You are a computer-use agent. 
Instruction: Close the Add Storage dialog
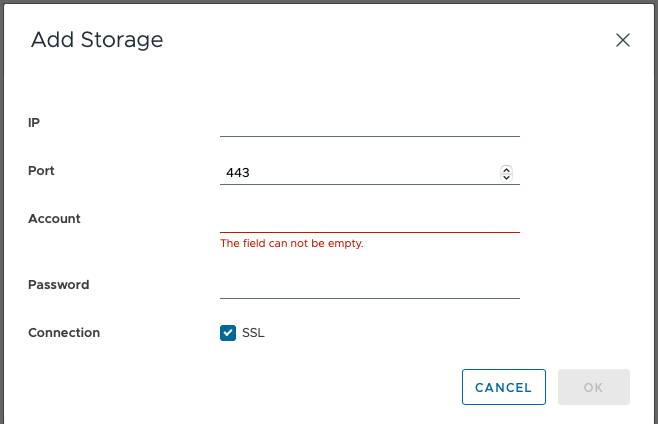pos(623,40)
